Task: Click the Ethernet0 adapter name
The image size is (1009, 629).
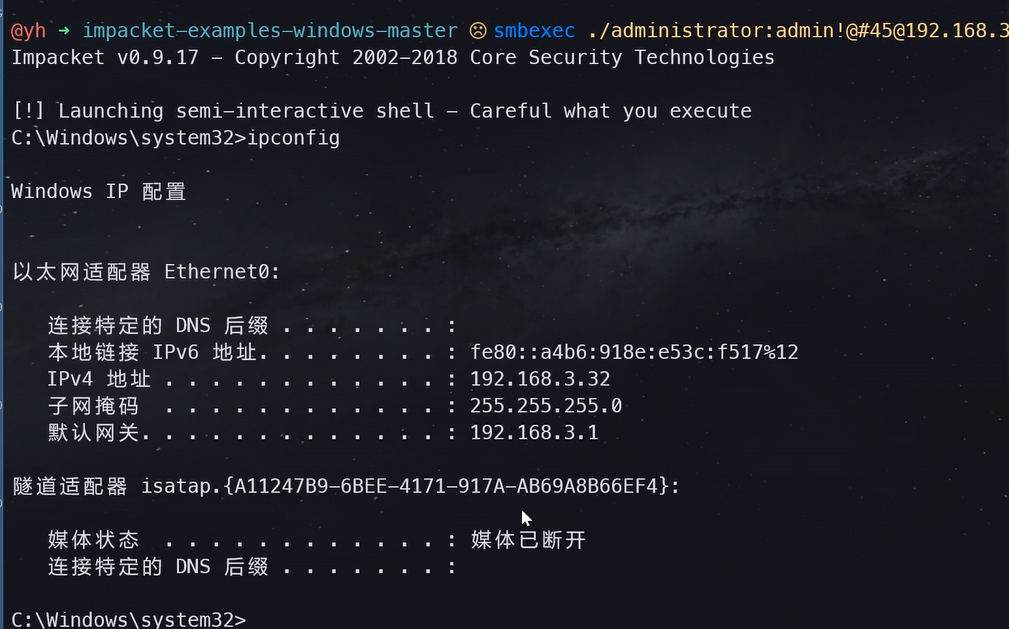Action: pos(222,272)
